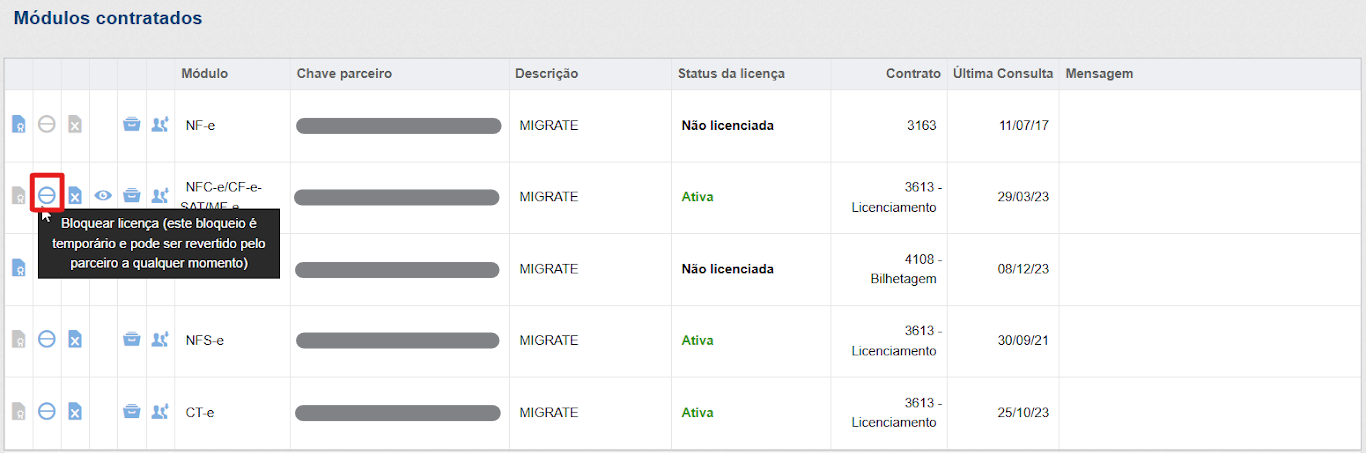Click the Contrato column header

coord(913,74)
